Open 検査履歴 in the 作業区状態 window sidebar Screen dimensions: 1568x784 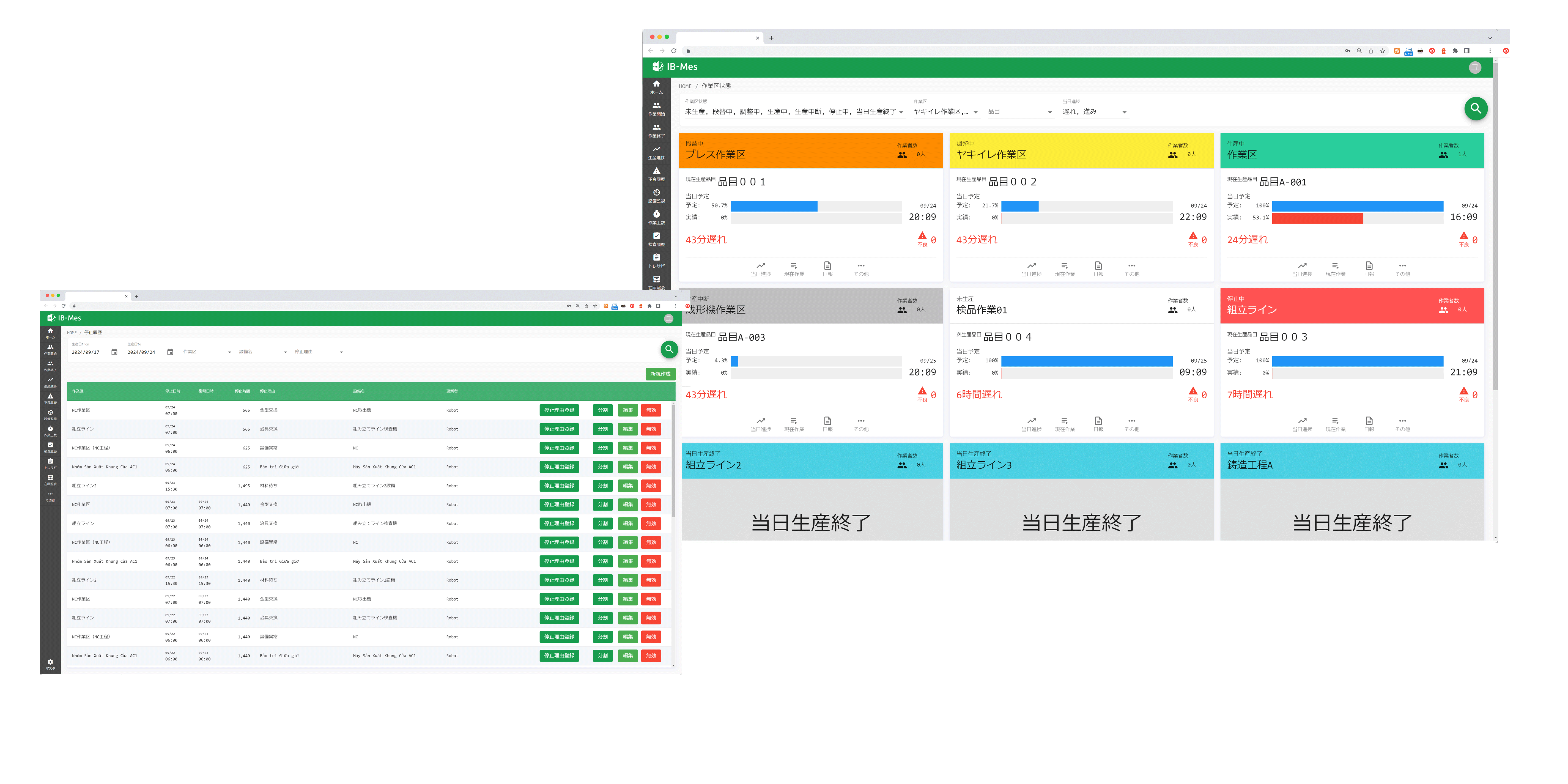656,239
